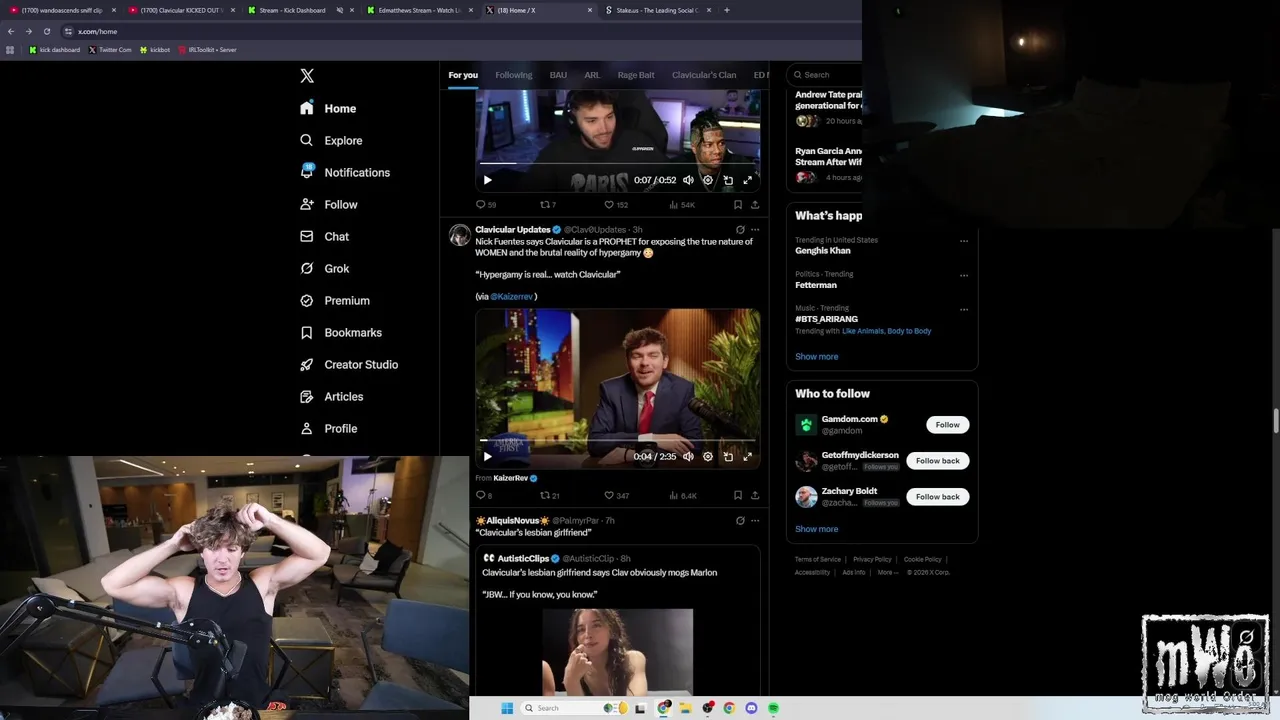
Task: Switch to the For you tab
Action: click(463, 75)
